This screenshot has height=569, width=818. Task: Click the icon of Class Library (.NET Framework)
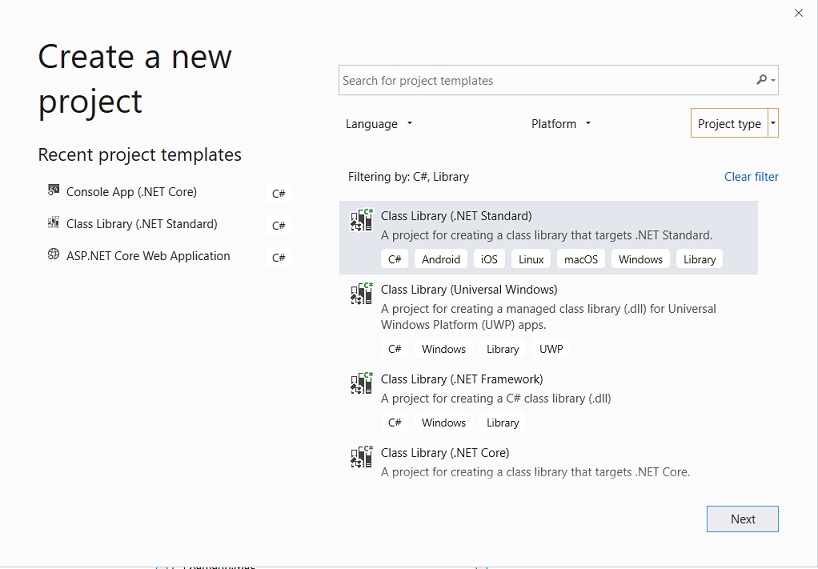click(x=362, y=383)
